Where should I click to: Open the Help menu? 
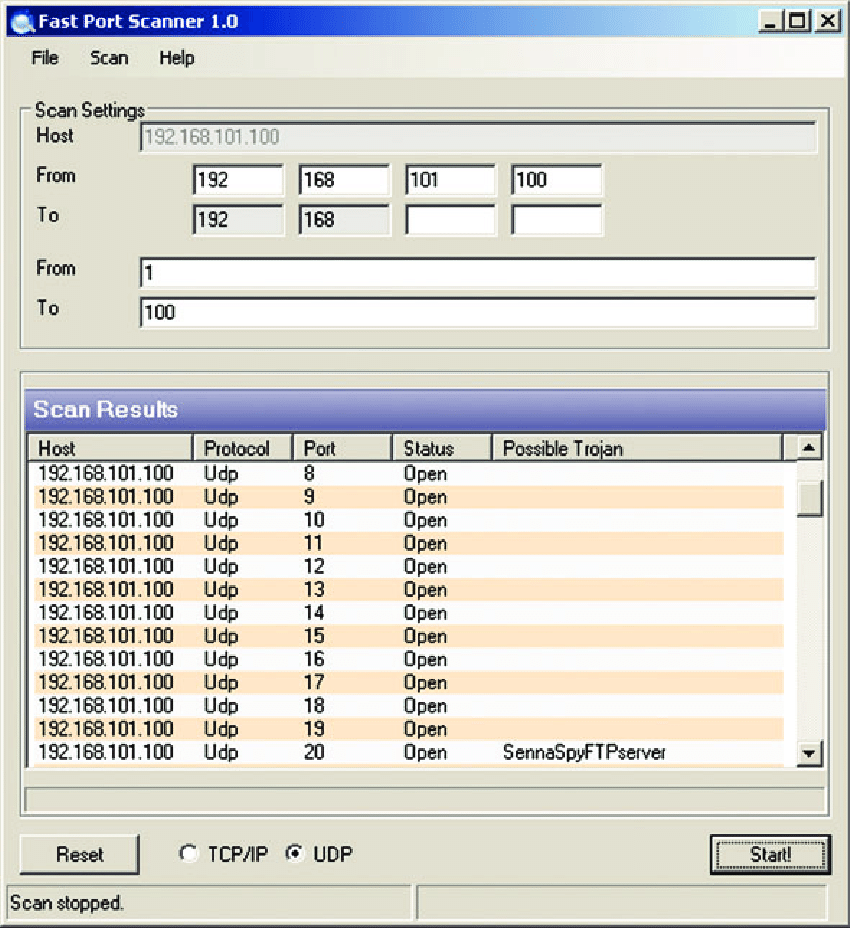(176, 58)
